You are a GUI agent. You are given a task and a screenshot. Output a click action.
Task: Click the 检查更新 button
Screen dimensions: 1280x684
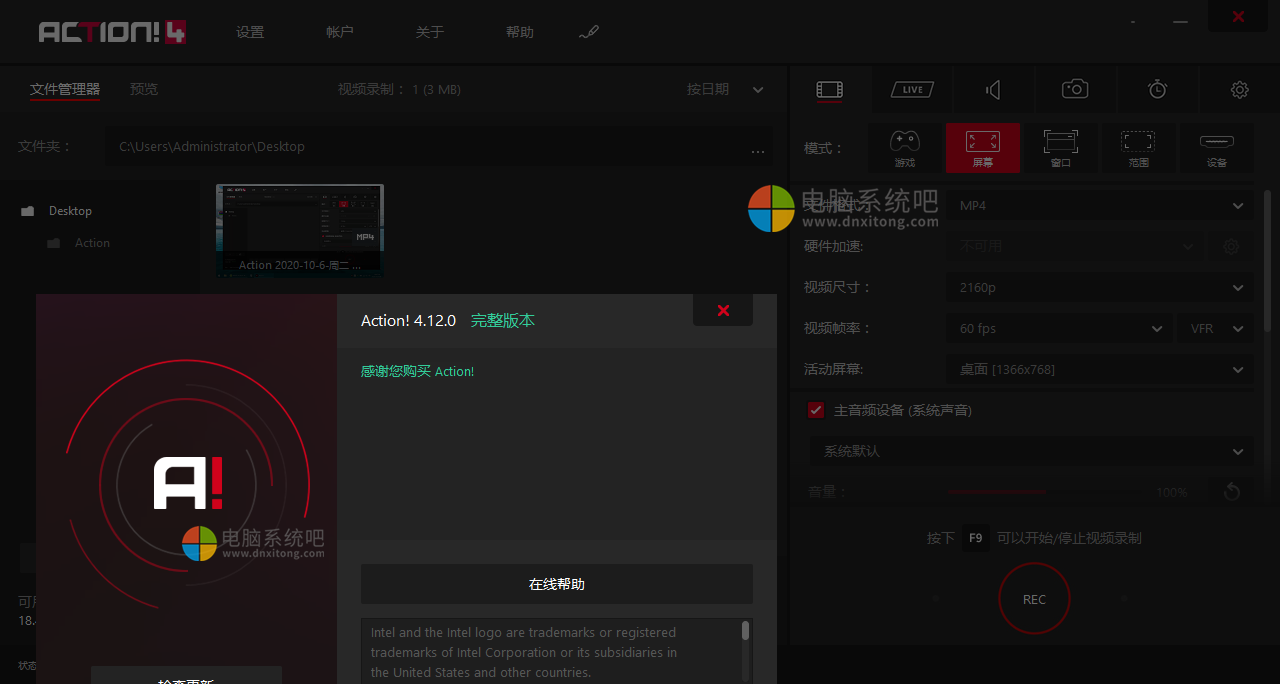click(x=186, y=677)
